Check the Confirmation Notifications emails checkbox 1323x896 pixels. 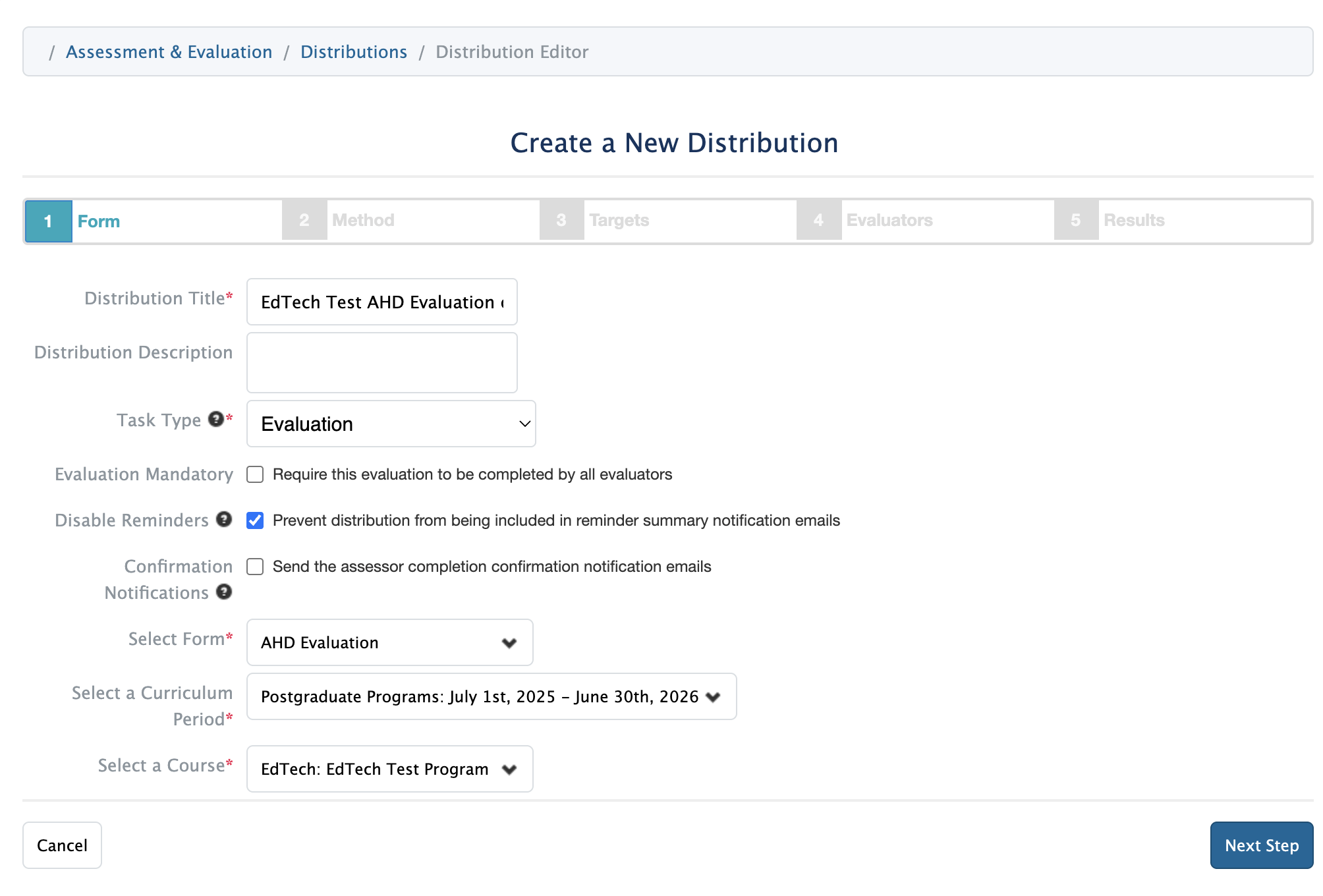pos(255,567)
